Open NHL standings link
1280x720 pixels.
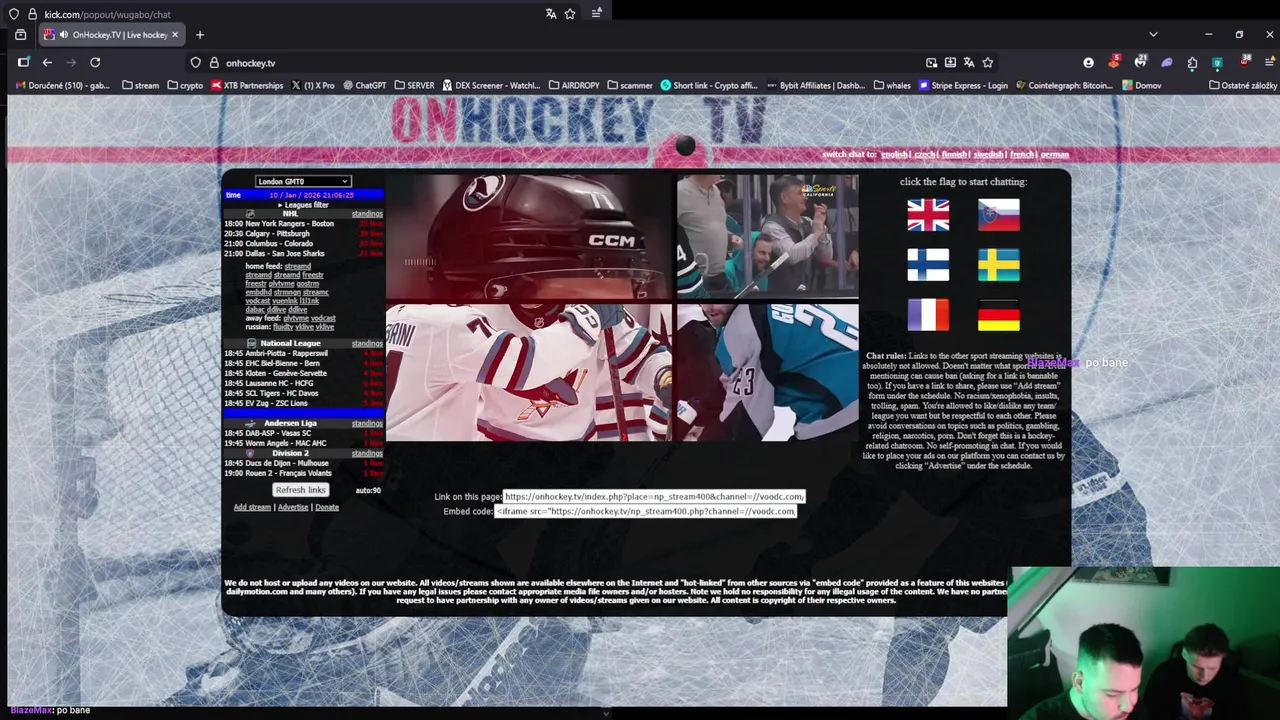pyautogui.click(x=367, y=213)
